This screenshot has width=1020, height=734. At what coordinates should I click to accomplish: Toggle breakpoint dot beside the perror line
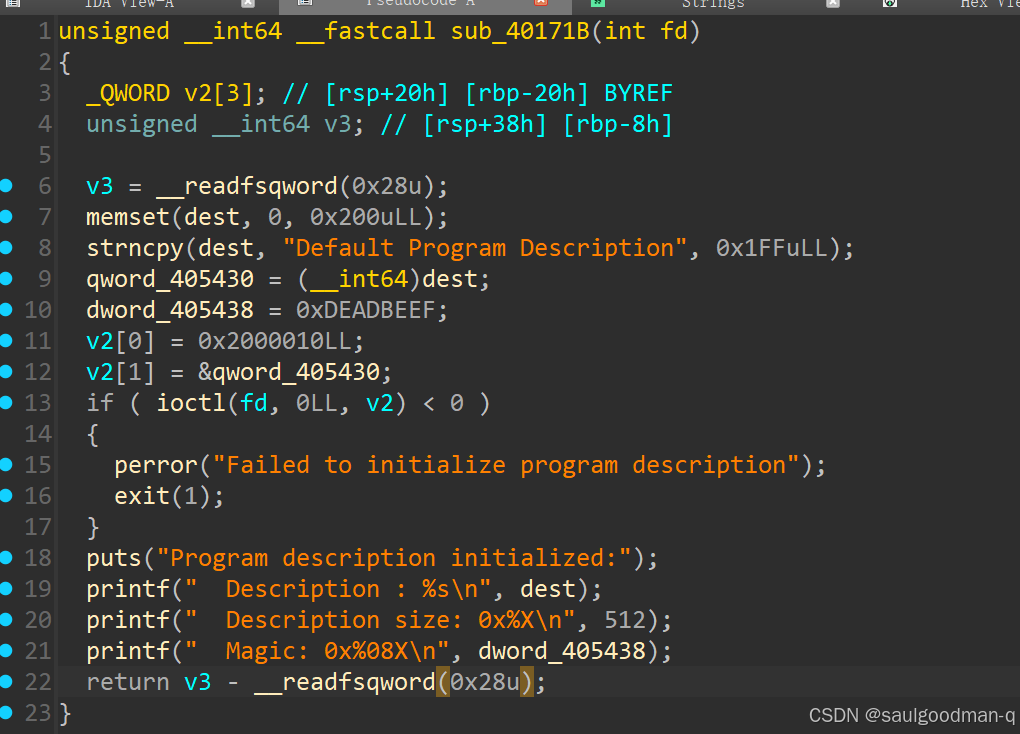pos(6,465)
